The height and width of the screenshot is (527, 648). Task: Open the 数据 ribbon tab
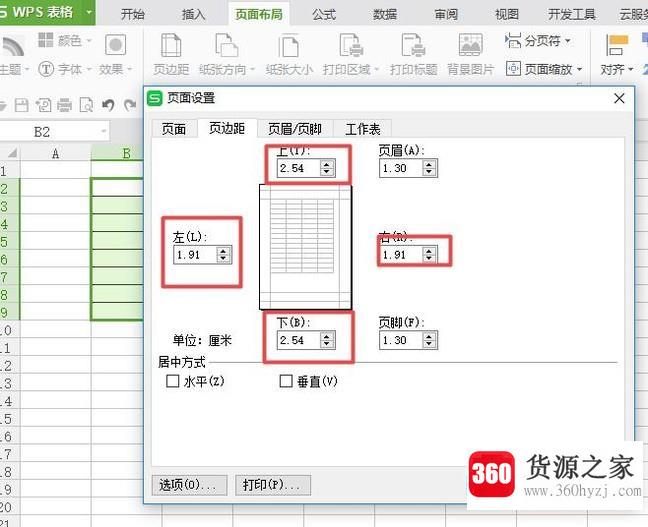pos(385,14)
